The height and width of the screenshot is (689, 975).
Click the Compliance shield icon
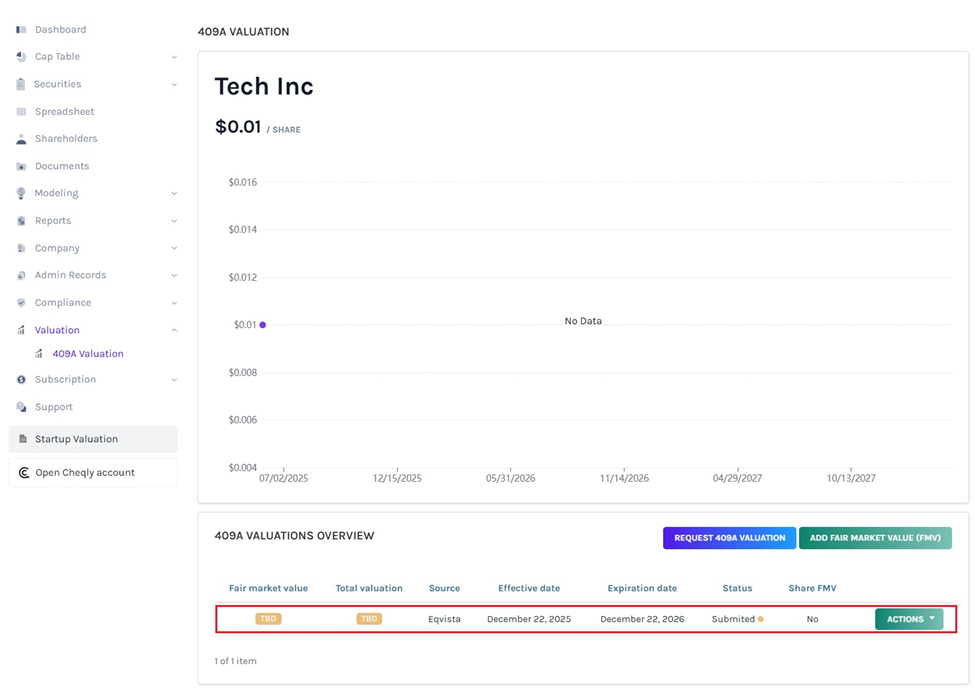(x=21, y=303)
